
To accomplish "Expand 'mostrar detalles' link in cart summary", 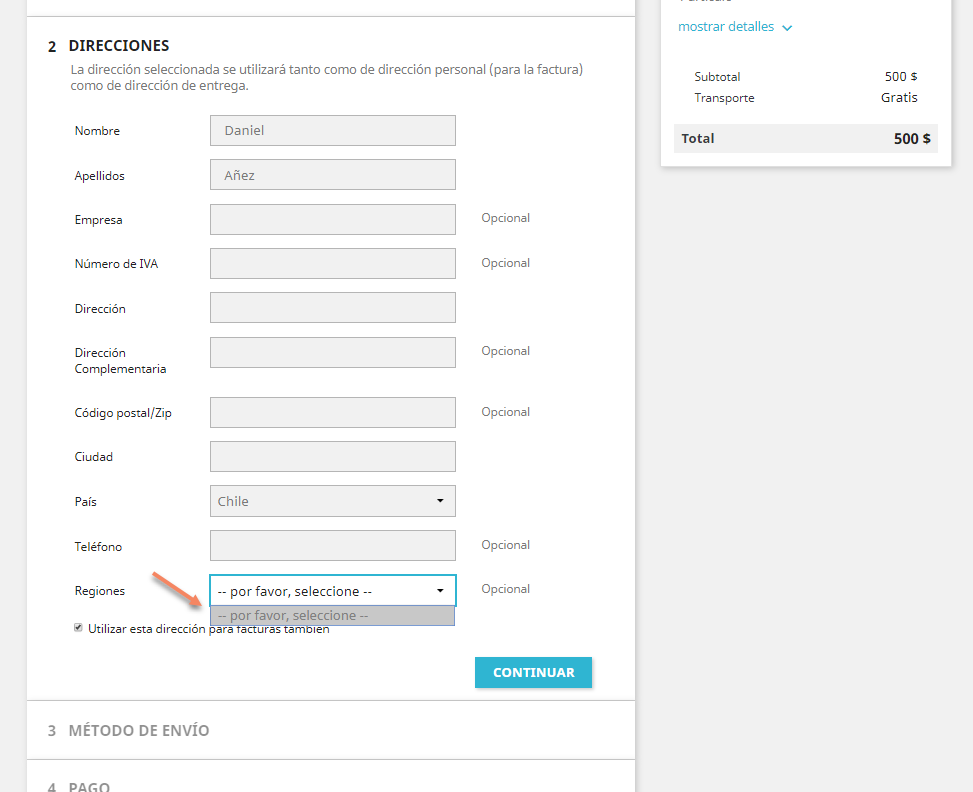I will click(726, 27).
